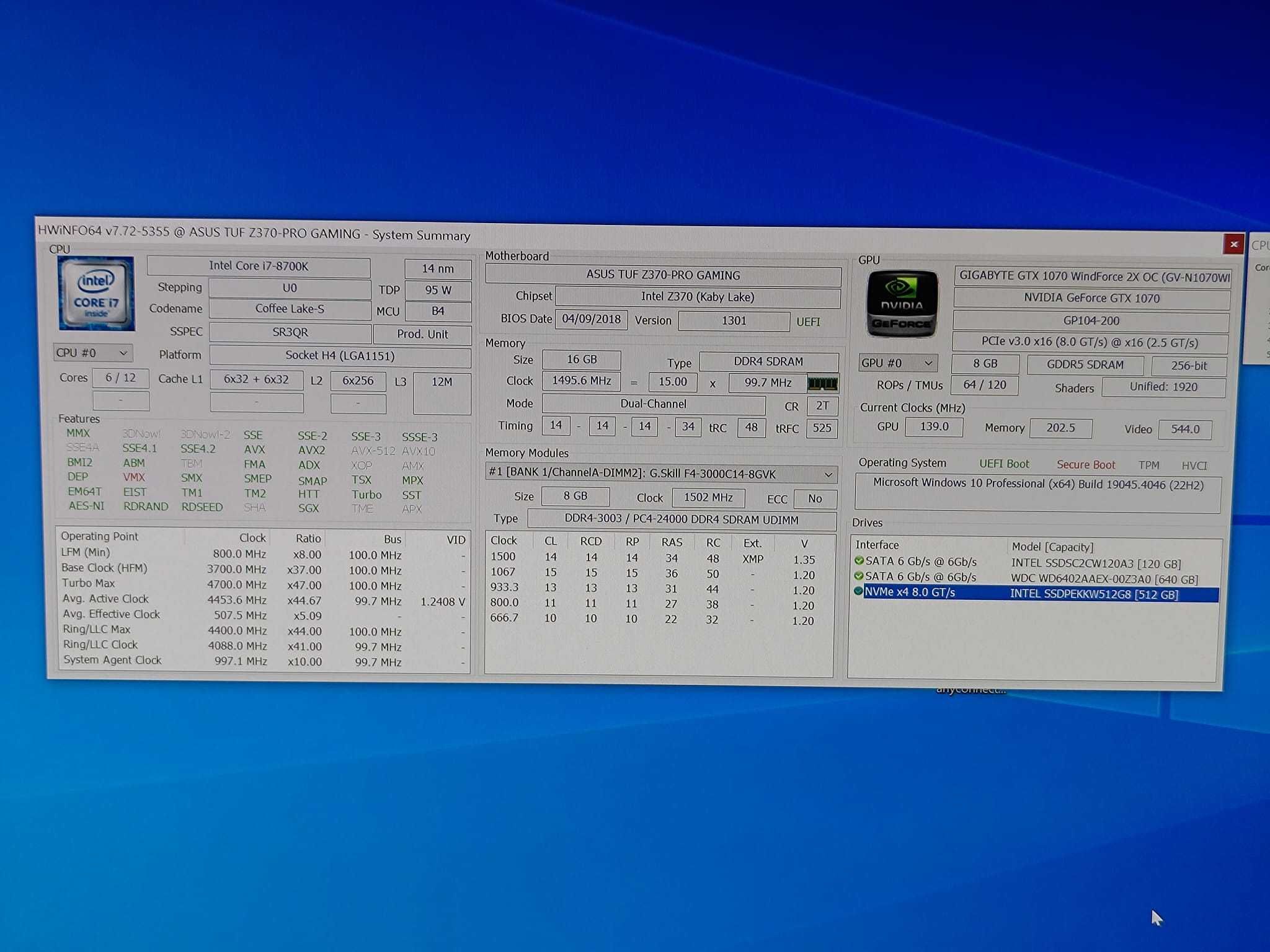Click the Base Clock (HFM) row
This screenshot has height=952, width=1270.
264,569
